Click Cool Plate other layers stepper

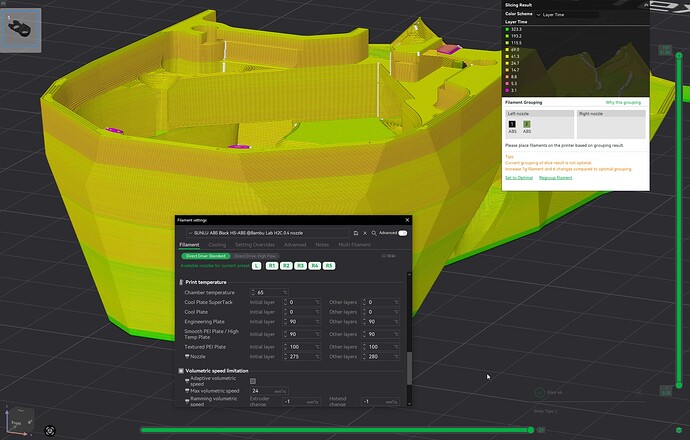pos(364,312)
